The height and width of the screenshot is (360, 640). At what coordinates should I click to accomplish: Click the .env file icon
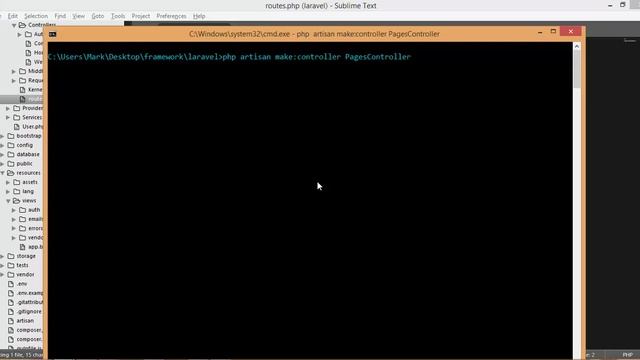click(x=11, y=284)
